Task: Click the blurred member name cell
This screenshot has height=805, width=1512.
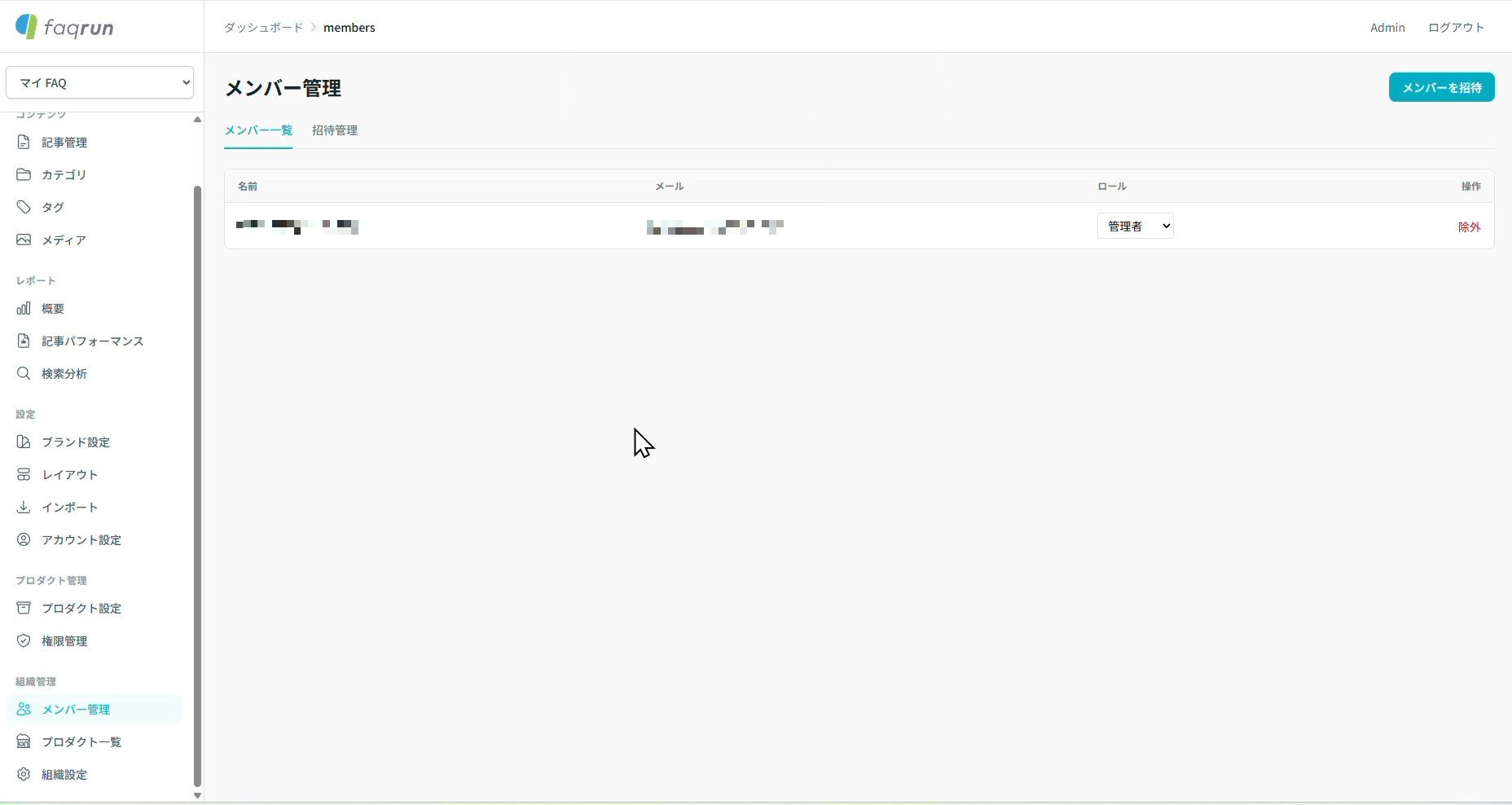Action: (x=297, y=226)
